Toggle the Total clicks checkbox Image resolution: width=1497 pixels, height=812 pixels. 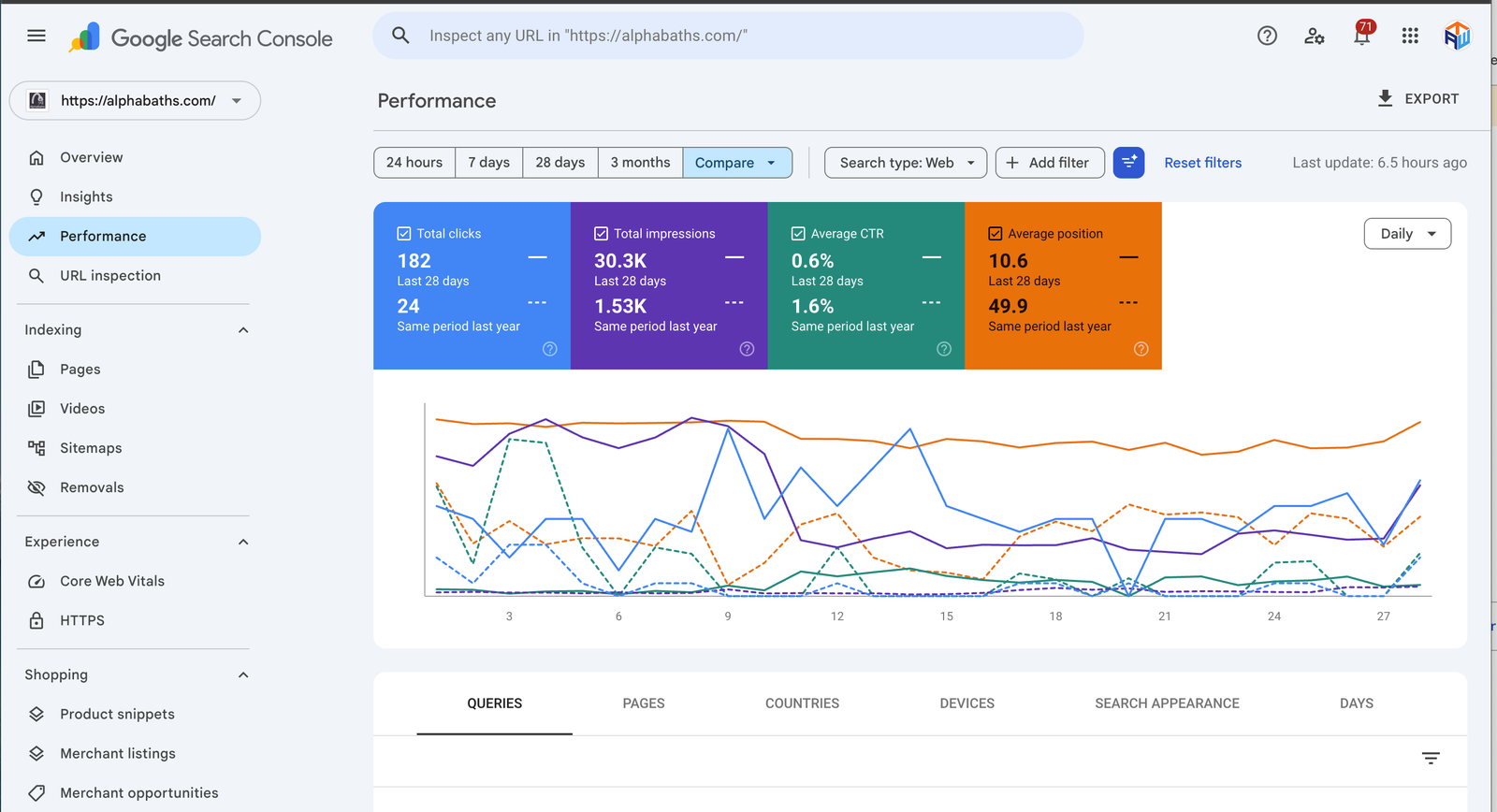(404, 234)
